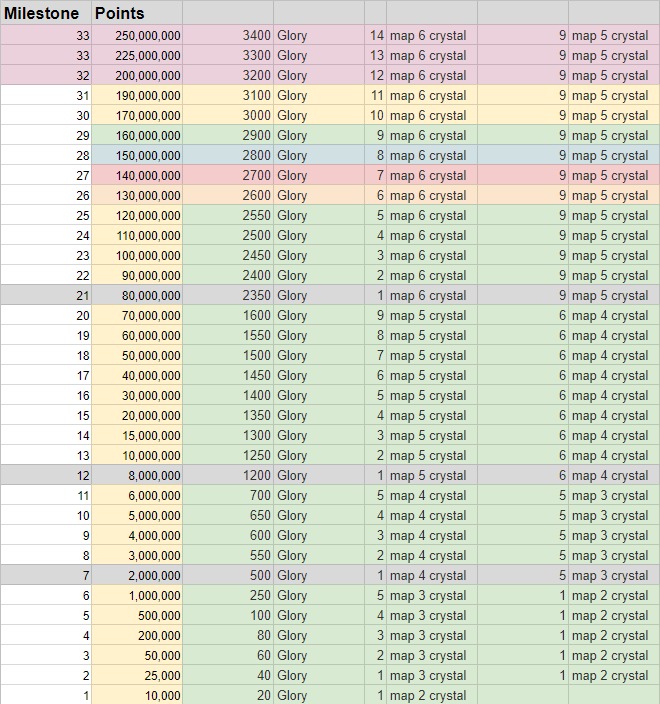Select the 2350 Glory amount cell
This screenshot has height=704, width=660.
pyautogui.click(x=228, y=295)
